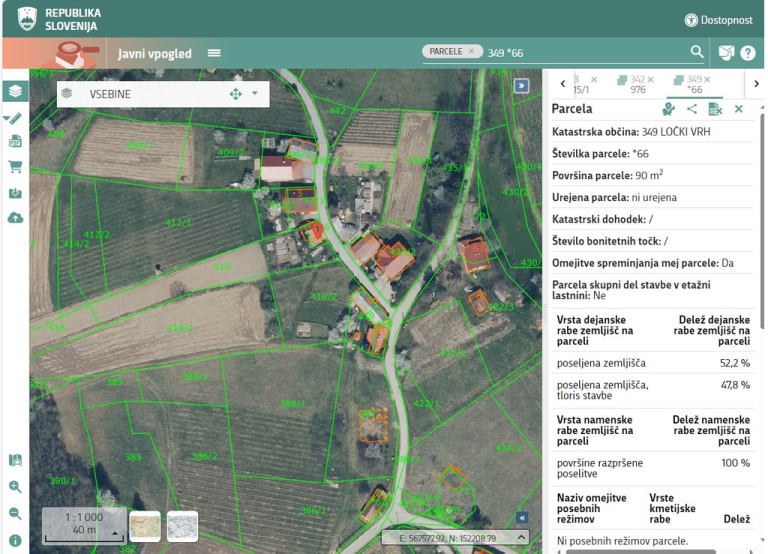Click the Dostopnost accessibility link
768x554 pixels.
pyautogui.click(x=718, y=20)
